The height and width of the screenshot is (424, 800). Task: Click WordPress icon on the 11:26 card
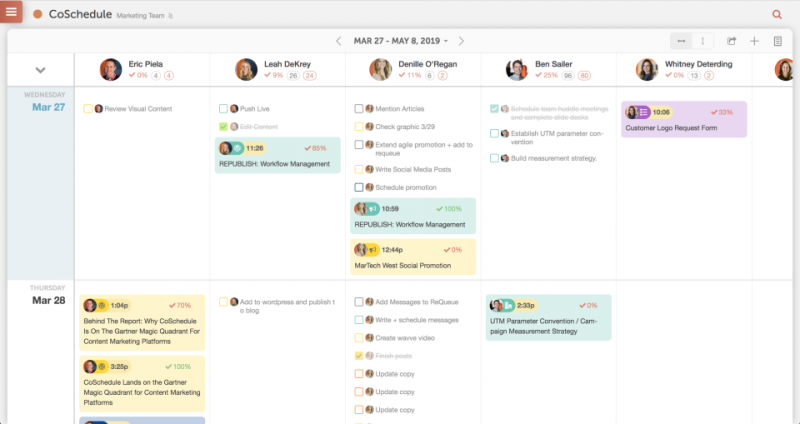(237, 148)
